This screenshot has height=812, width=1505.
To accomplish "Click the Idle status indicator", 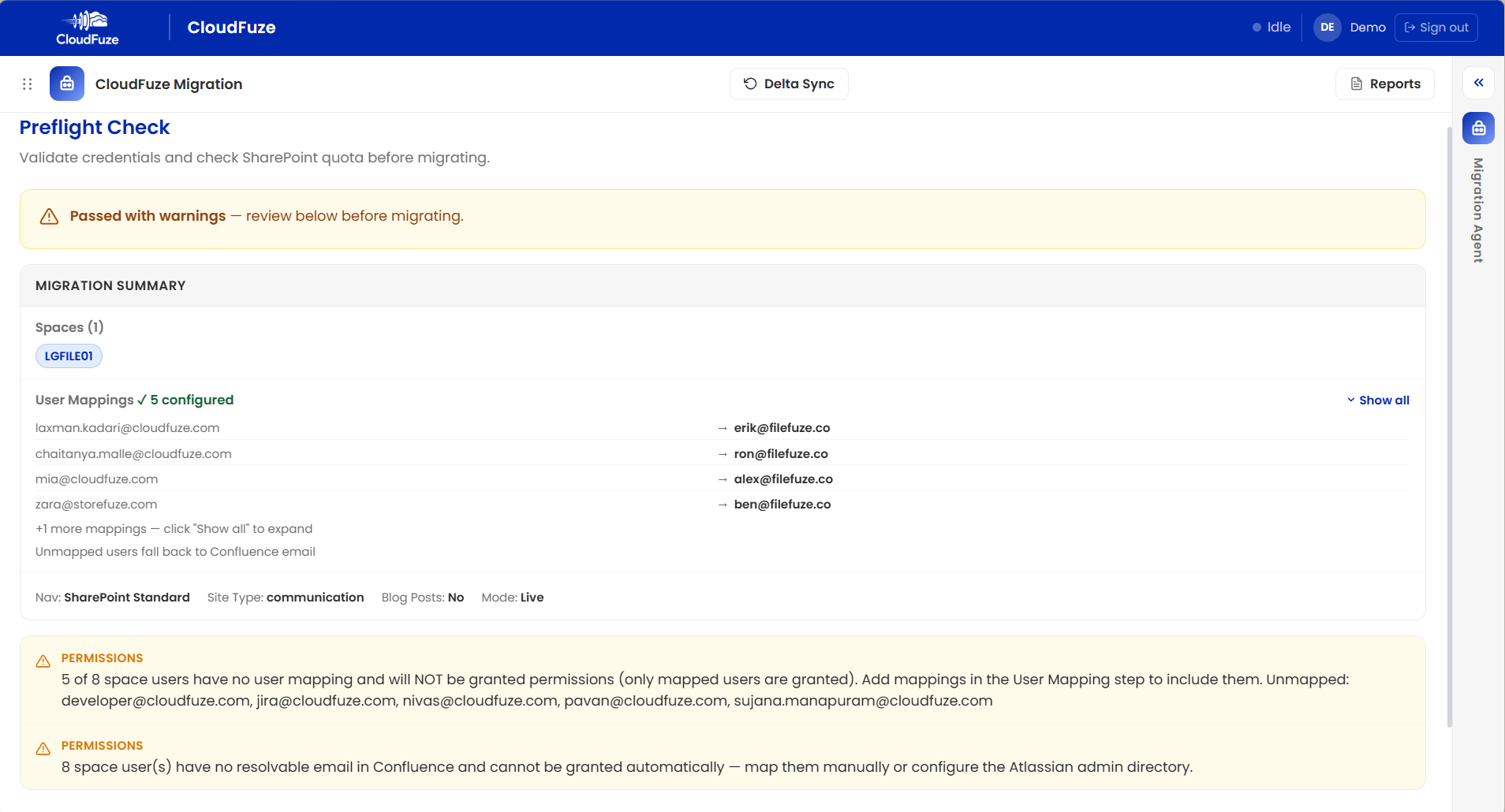I will tap(1272, 28).
